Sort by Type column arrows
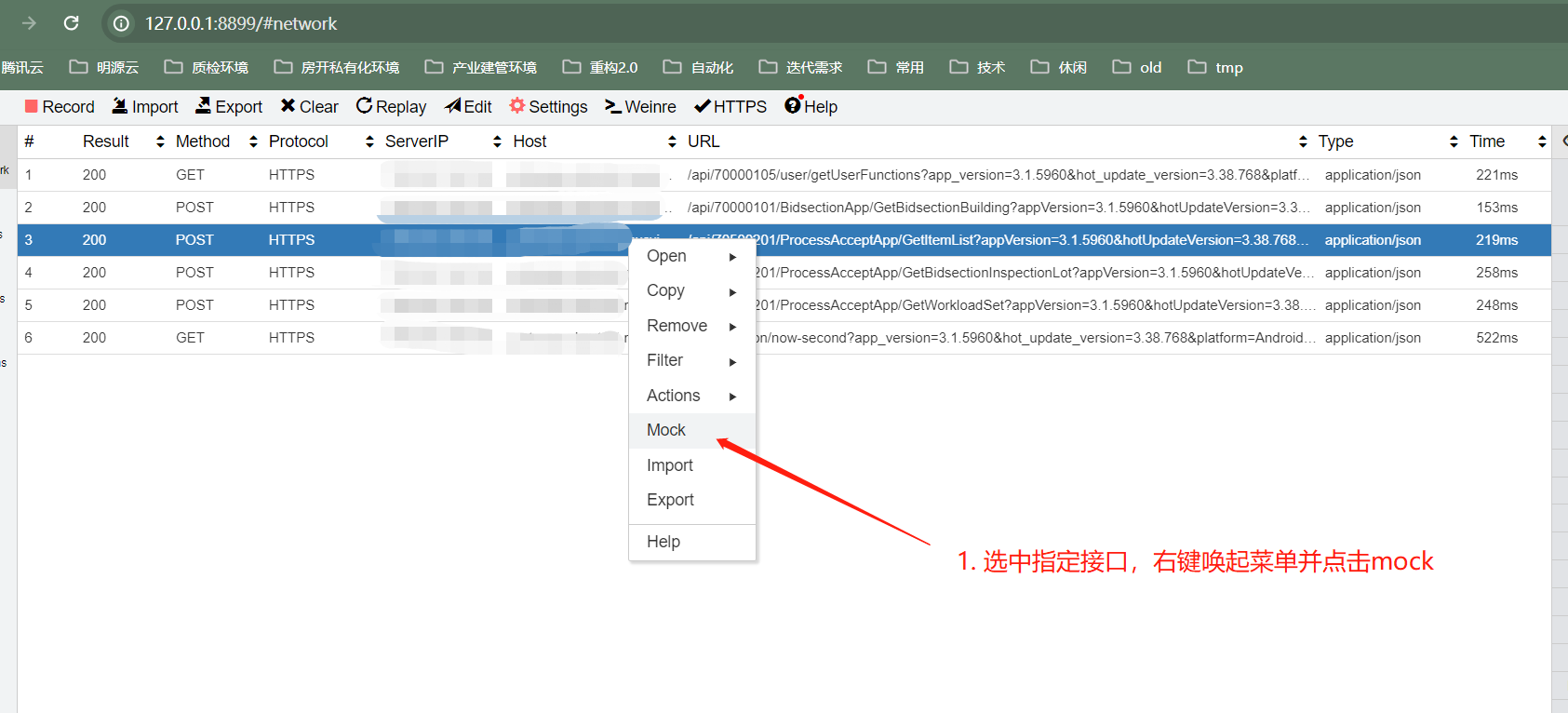The height and width of the screenshot is (713, 1568). pyautogui.click(x=1454, y=141)
